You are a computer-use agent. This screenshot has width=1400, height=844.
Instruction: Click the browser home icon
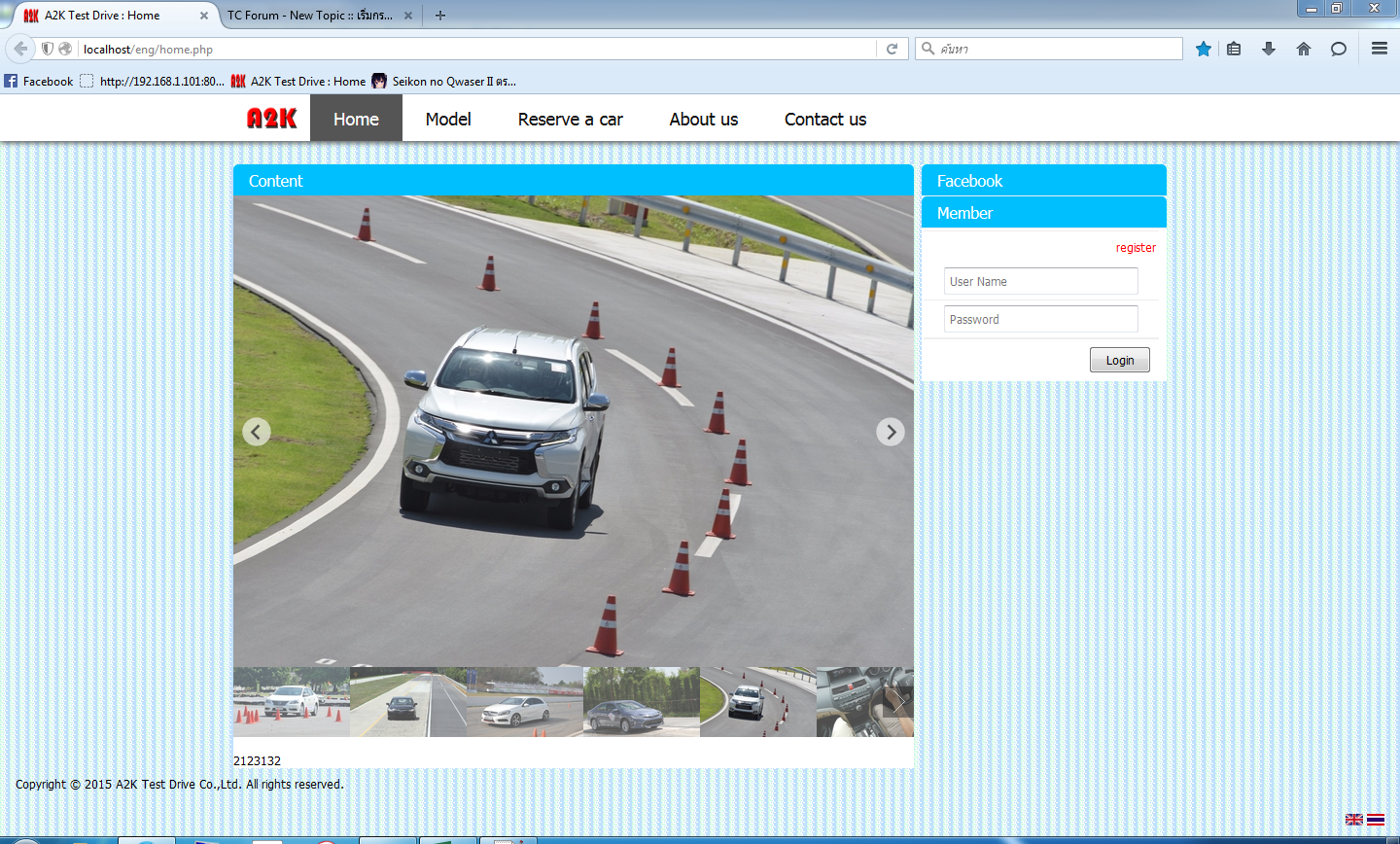(x=1304, y=49)
